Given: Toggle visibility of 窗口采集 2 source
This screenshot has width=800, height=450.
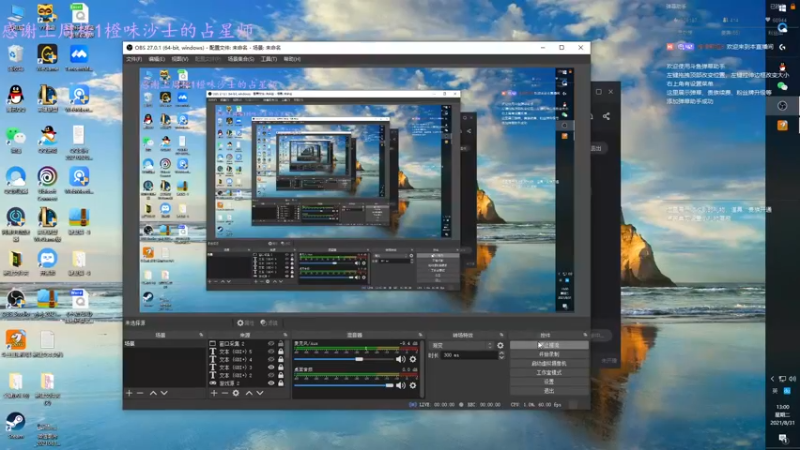Looking at the screenshot, I should (271, 344).
